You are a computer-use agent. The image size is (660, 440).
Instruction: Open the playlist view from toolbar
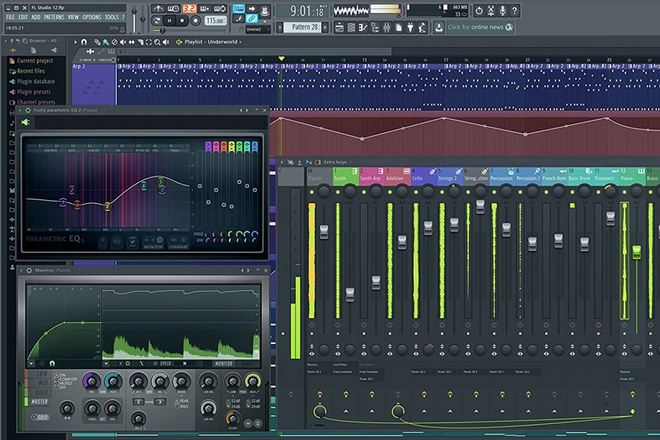click(x=339, y=28)
